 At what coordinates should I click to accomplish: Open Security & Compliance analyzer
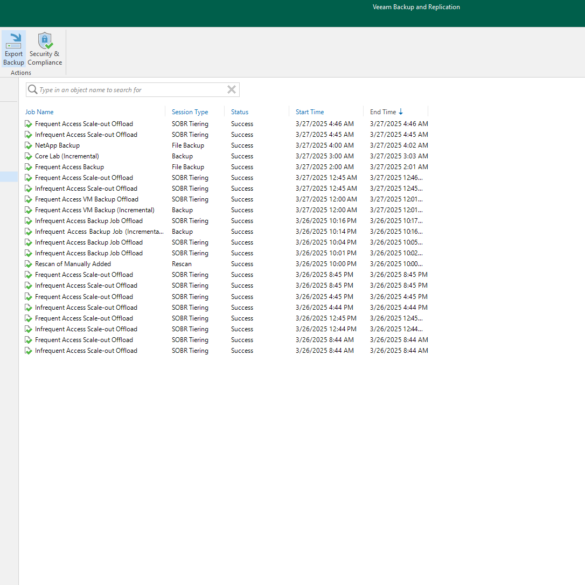[x=45, y=49]
